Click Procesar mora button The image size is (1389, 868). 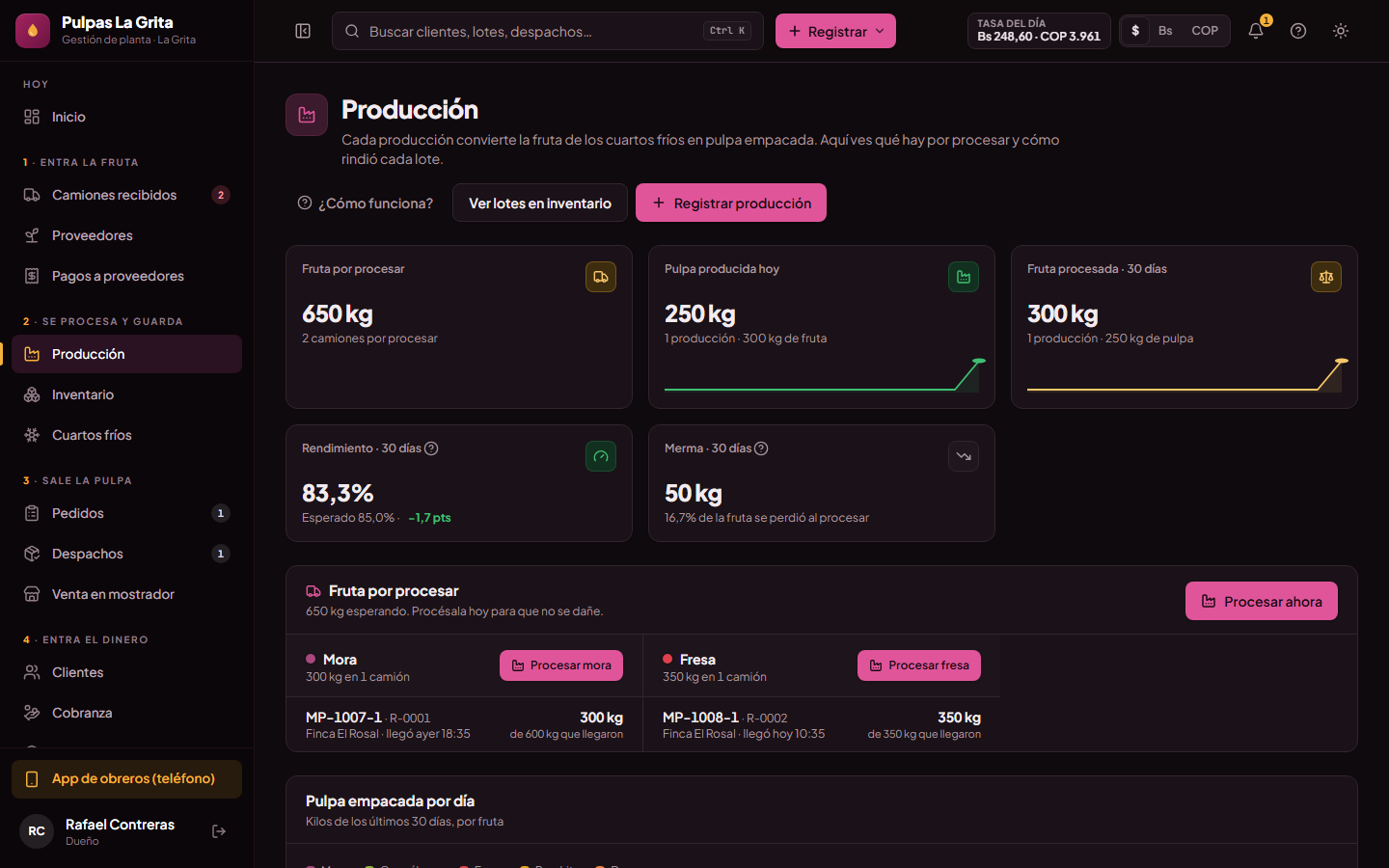pyautogui.click(x=561, y=665)
